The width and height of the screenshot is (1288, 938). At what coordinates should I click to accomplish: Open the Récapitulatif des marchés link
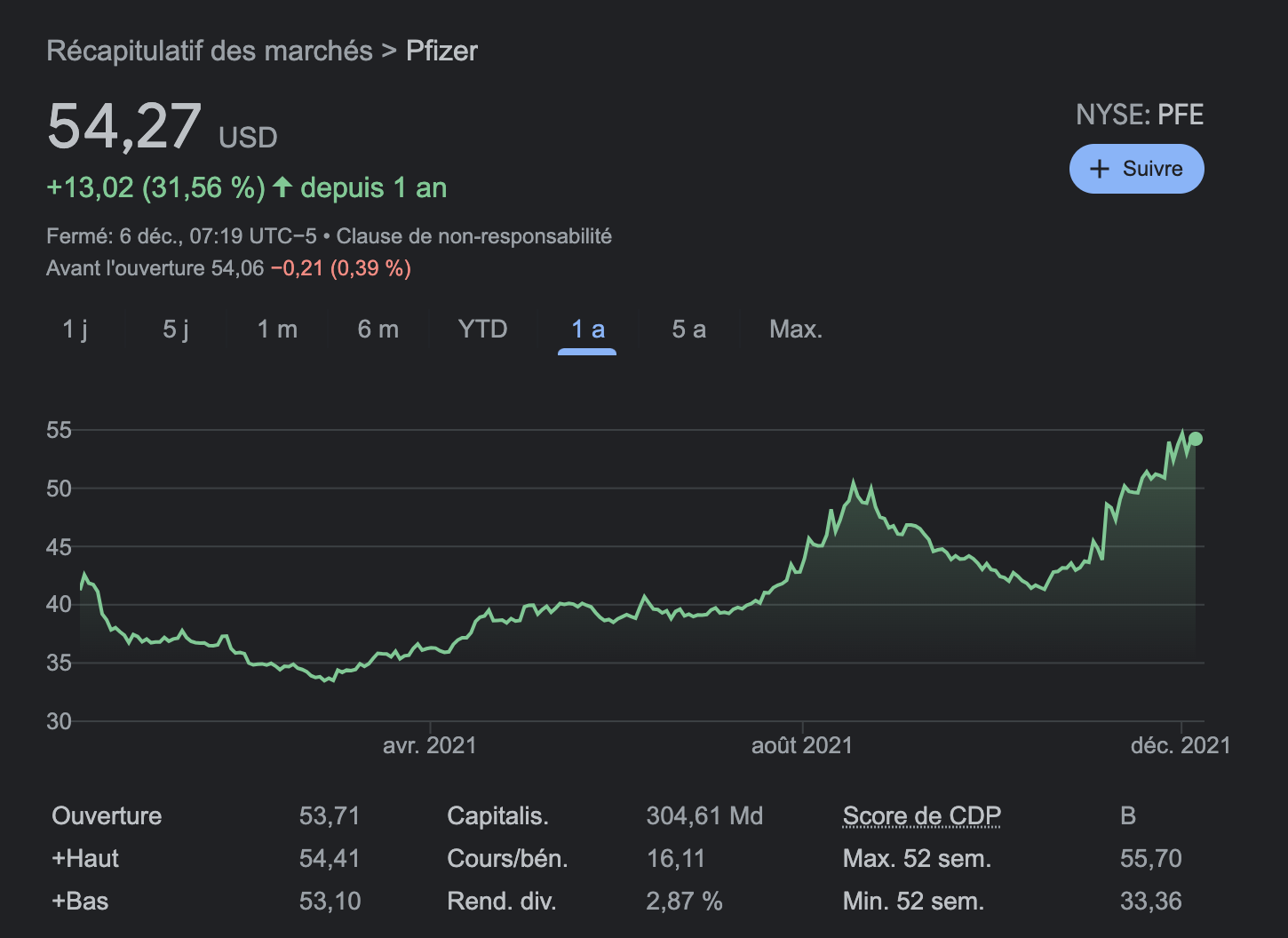tap(210, 51)
